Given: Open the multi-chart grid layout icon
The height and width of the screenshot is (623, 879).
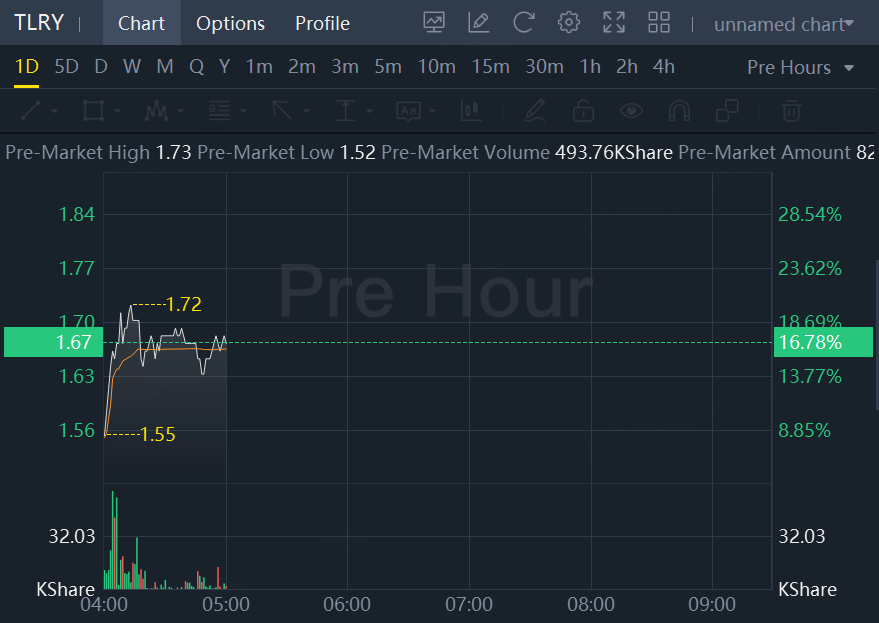Looking at the screenshot, I should (x=659, y=22).
